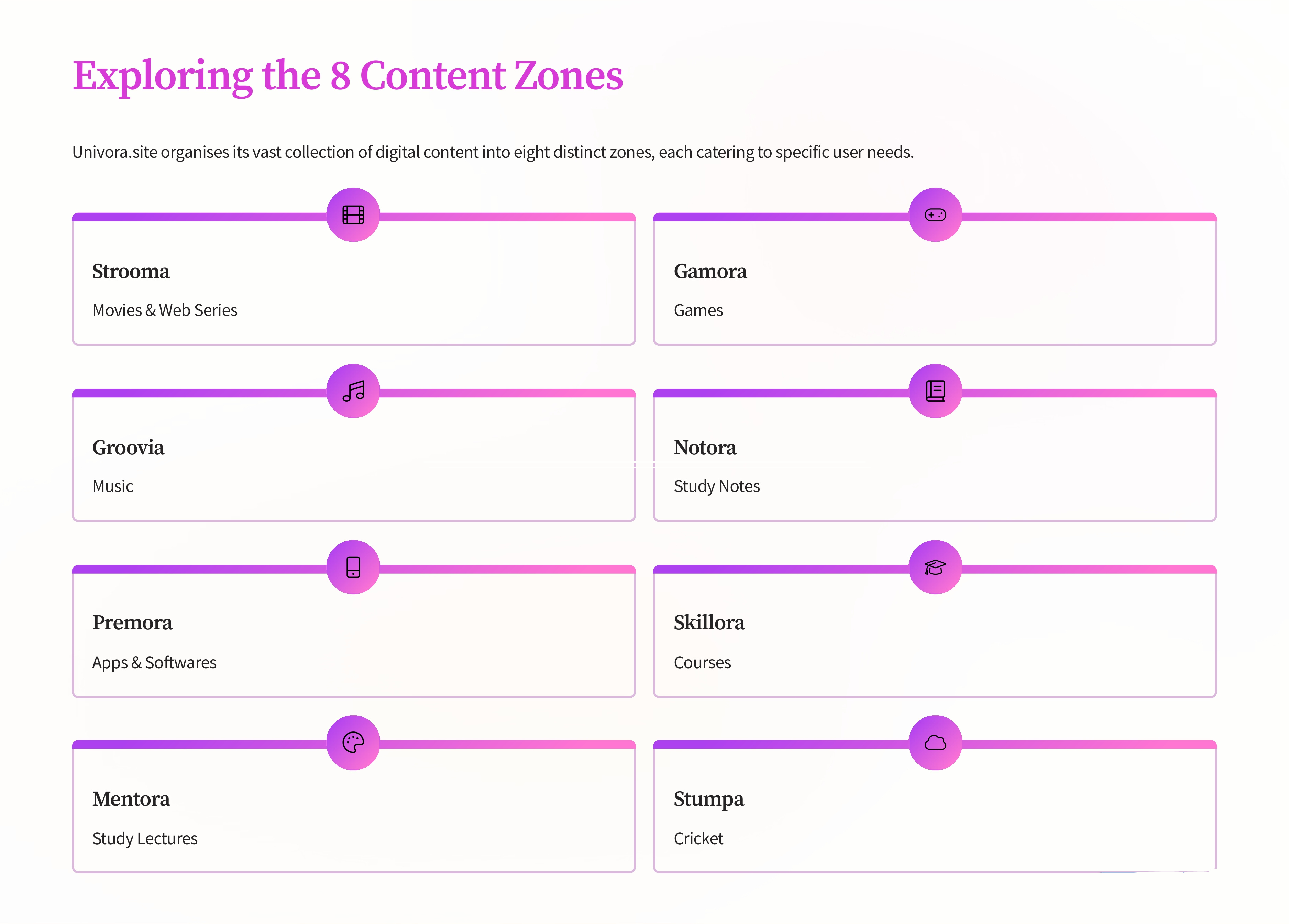Click the cloud icon above Stumpa
This screenshot has height=924, width=1289.
pos(935,743)
